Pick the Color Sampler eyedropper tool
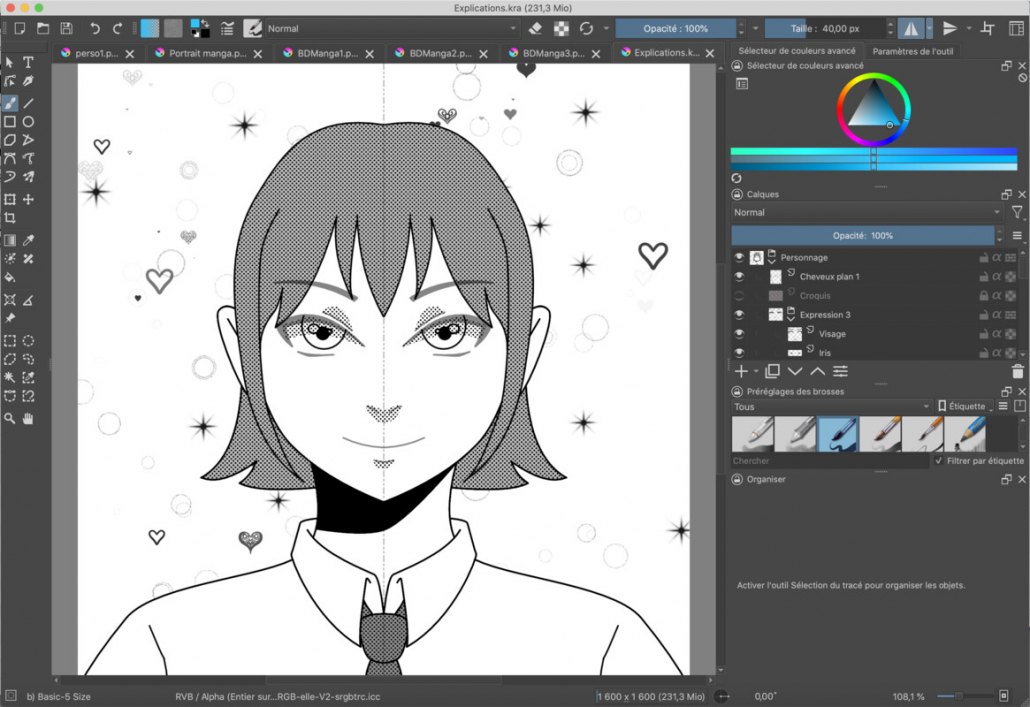This screenshot has height=707, width=1030. 29,241
